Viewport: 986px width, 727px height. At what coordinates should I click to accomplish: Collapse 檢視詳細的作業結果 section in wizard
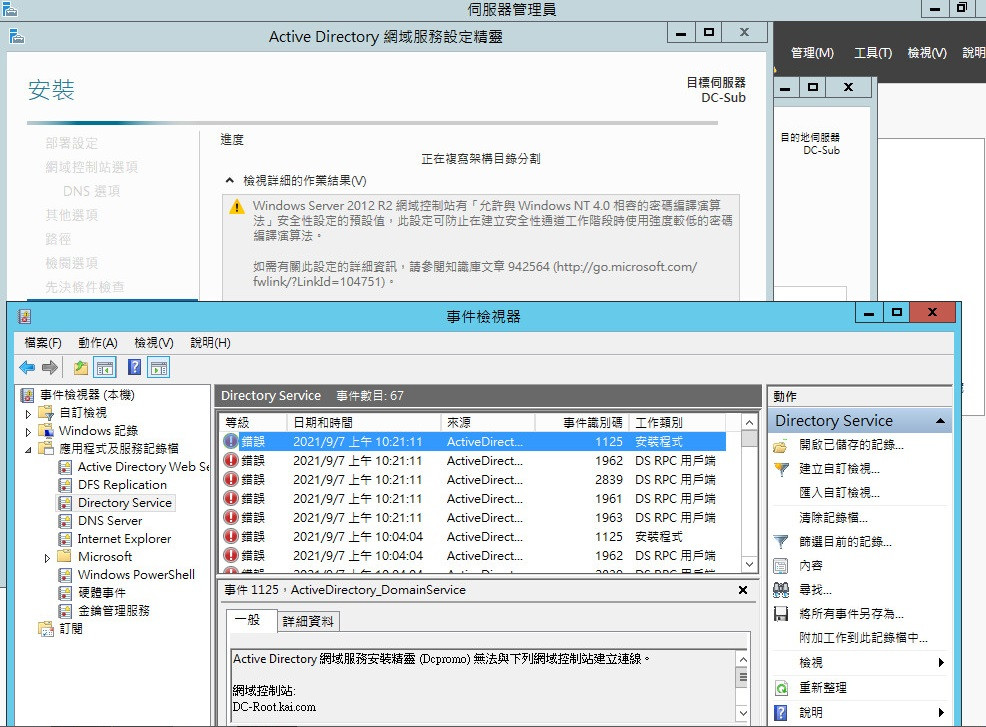point(230,180)
